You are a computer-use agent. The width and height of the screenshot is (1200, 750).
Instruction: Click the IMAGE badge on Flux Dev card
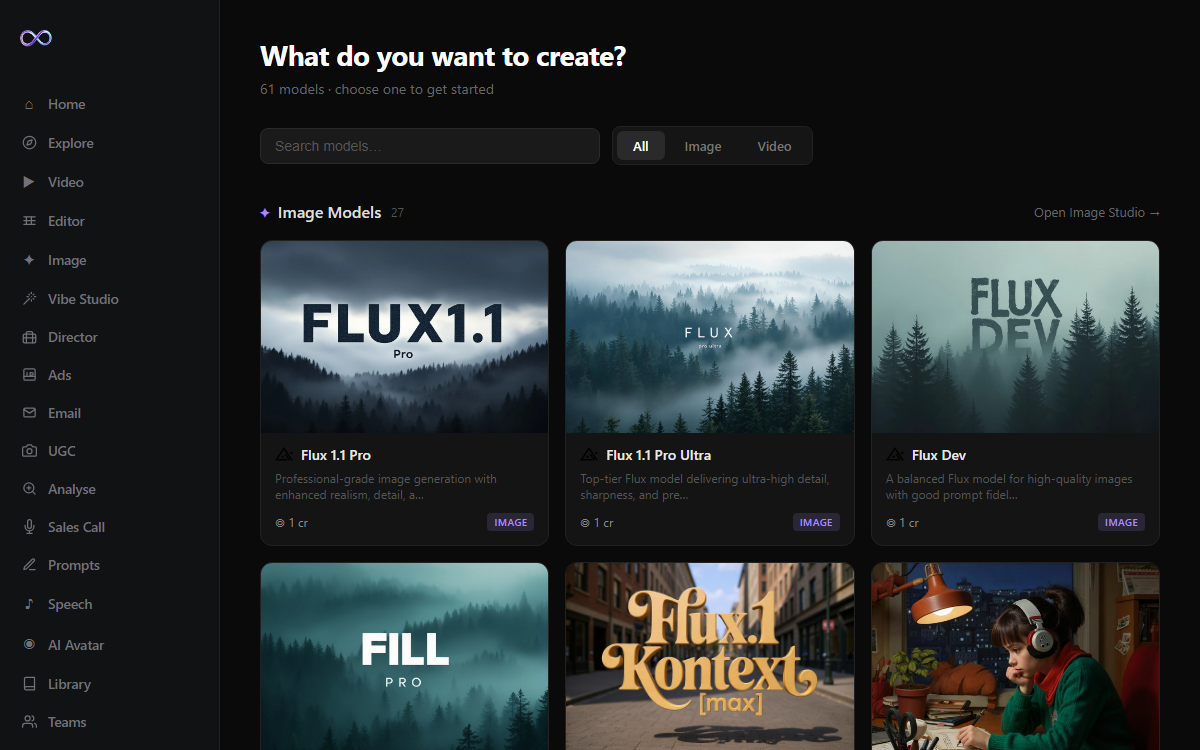(1121, 522)
